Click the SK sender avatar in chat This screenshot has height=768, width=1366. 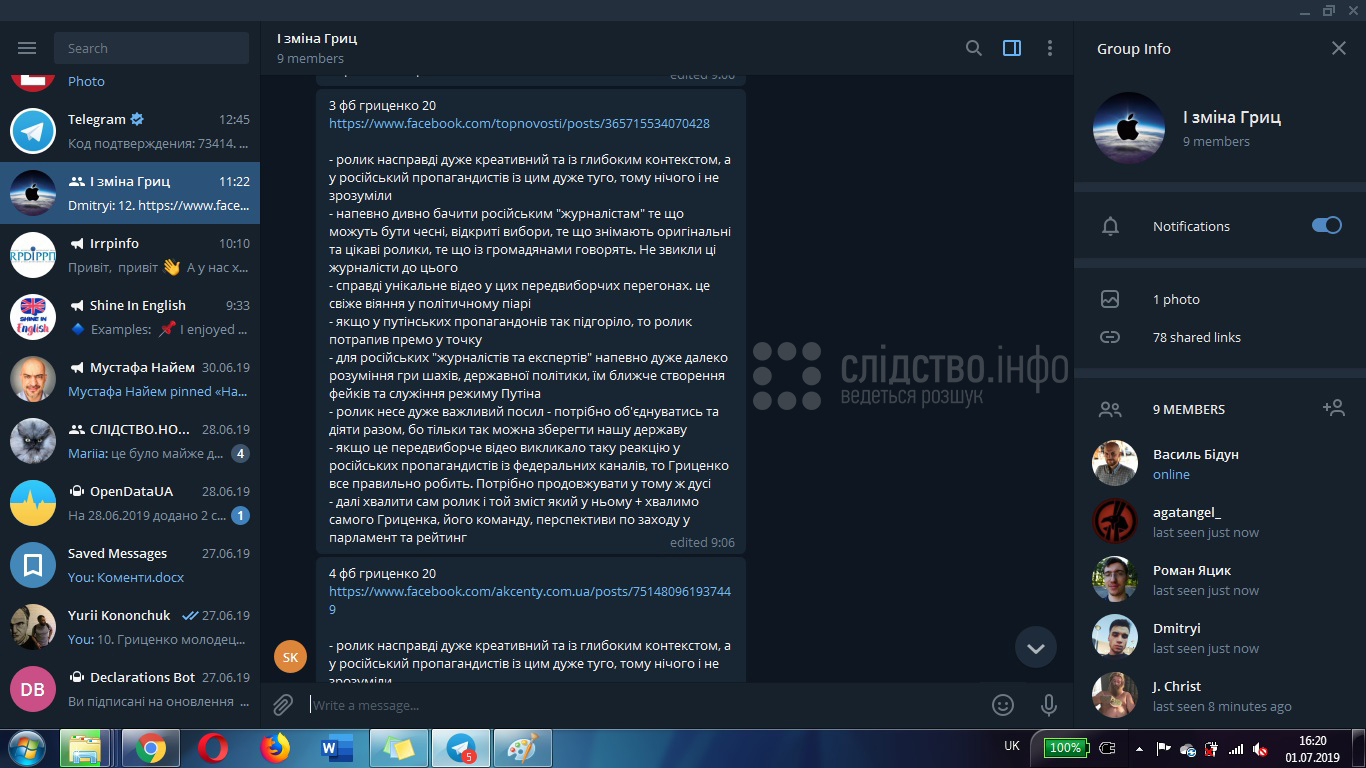[290, 657]
